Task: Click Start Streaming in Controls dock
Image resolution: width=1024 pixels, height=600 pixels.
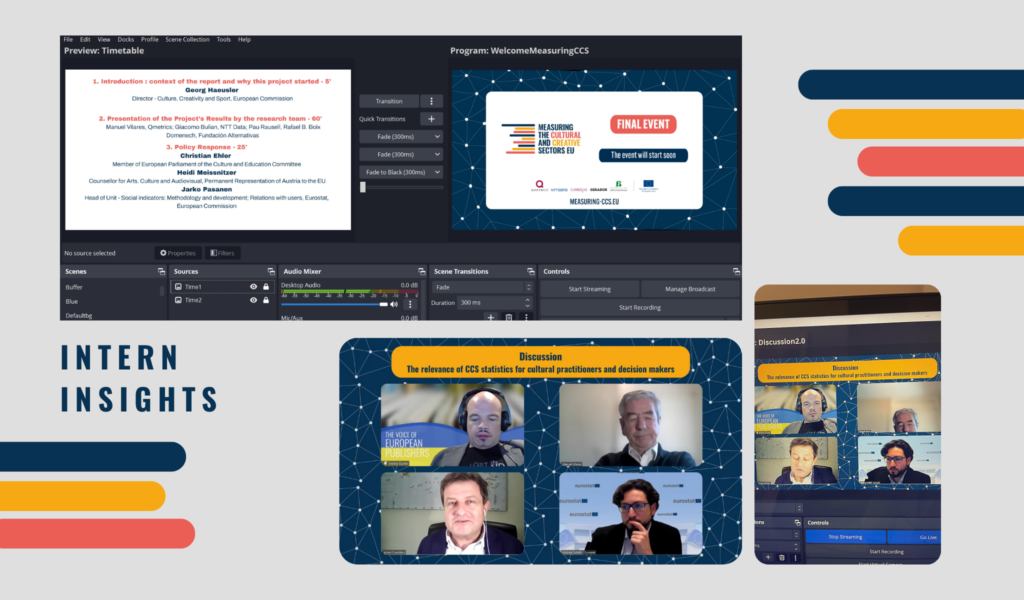Action: coord(590,289)
